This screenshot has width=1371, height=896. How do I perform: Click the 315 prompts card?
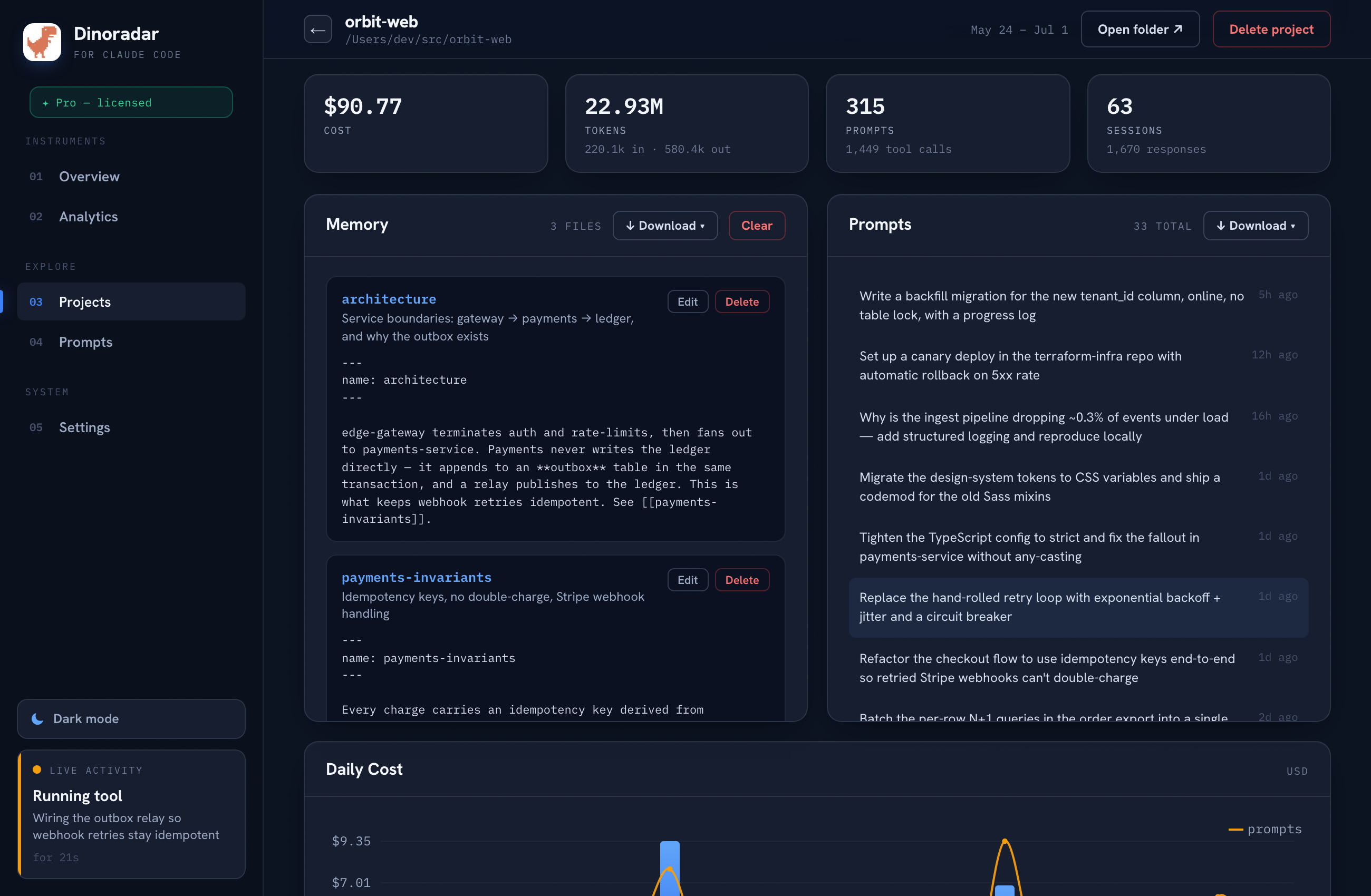948,123
